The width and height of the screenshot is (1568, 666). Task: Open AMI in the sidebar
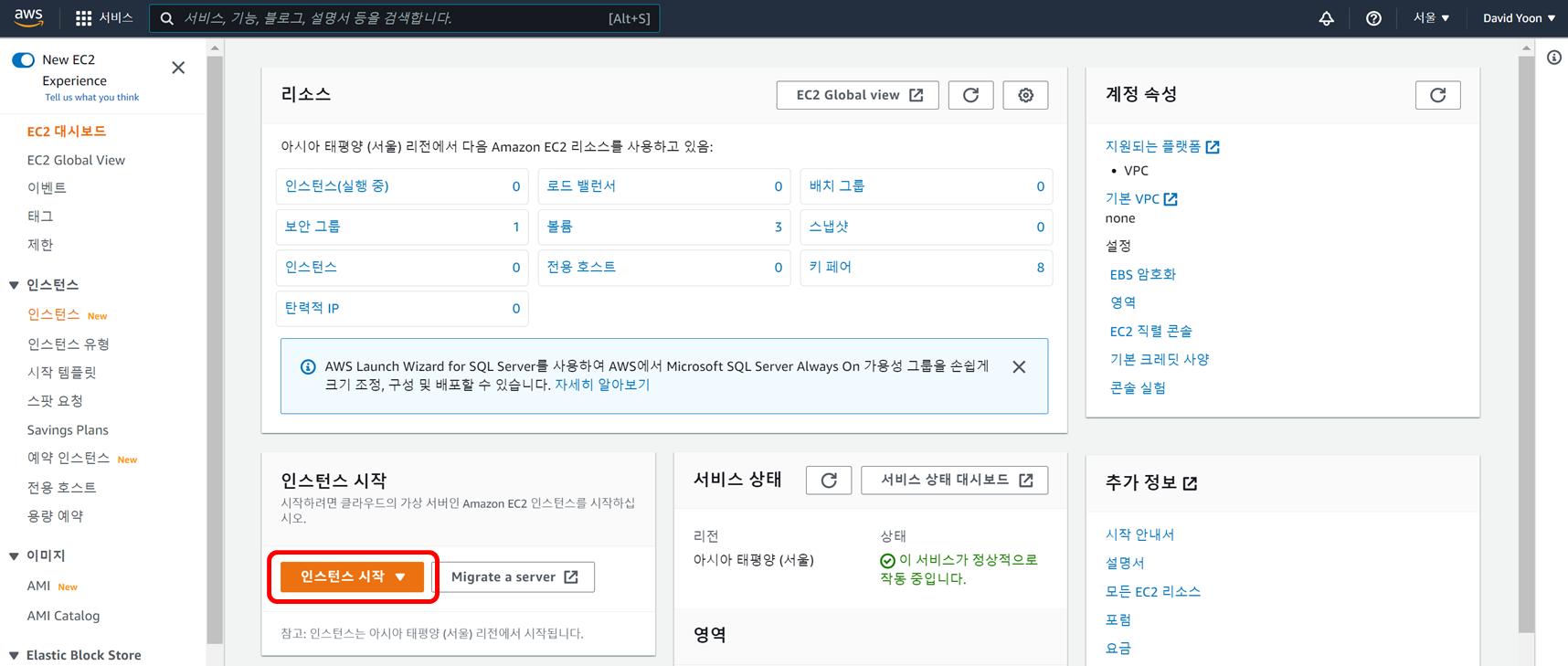pyautogui.click(x=38, y=587)
